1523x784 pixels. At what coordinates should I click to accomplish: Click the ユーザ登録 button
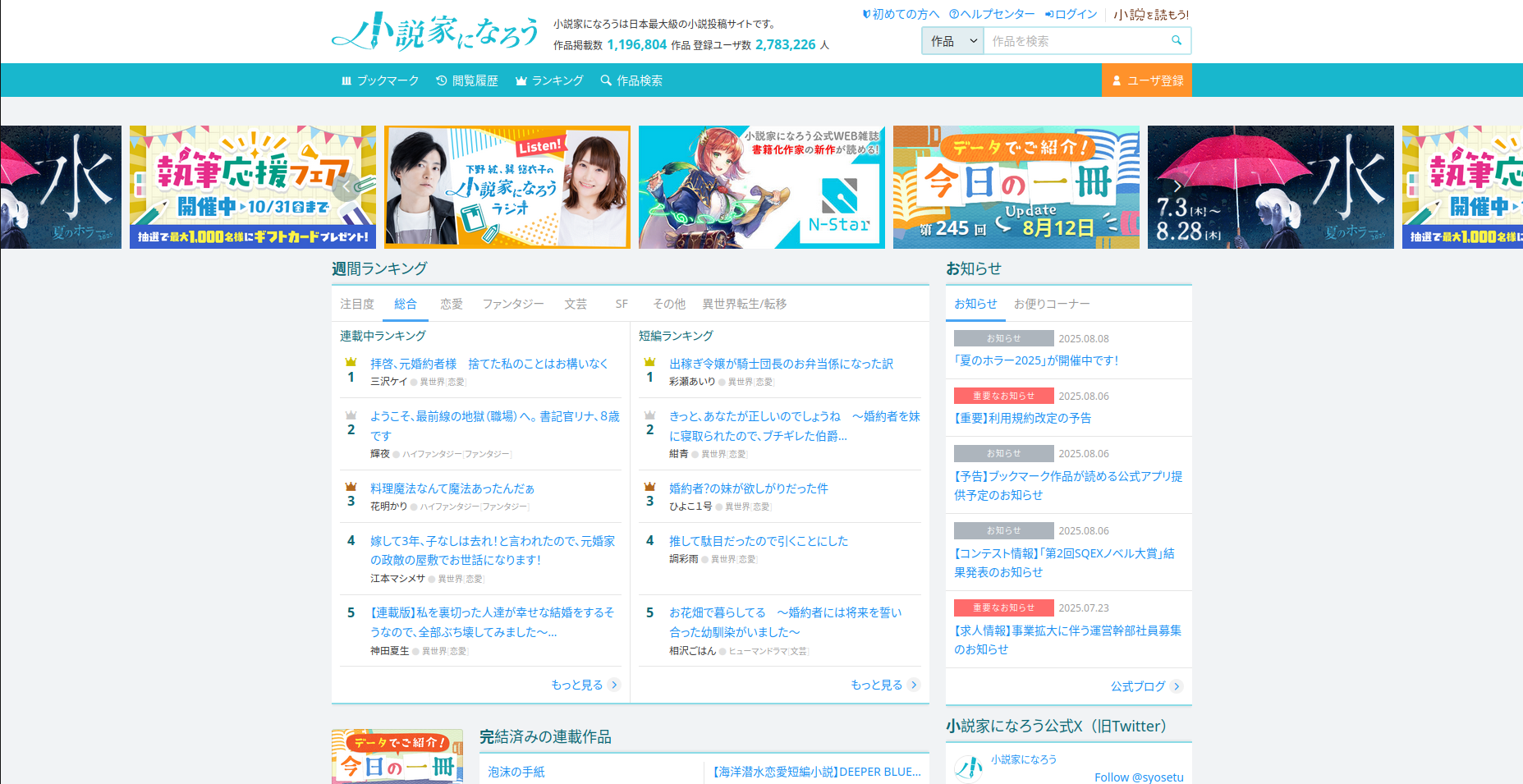point(1146,80)
